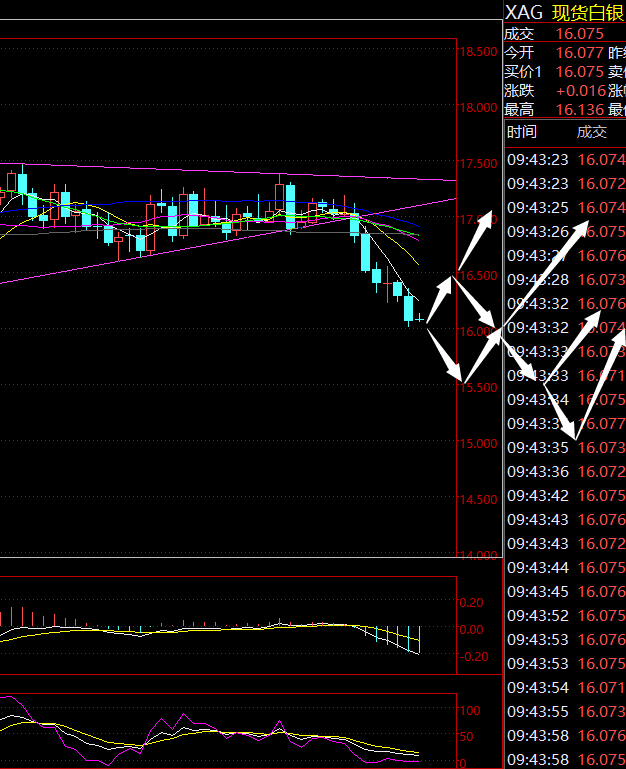Click the 09:43:54 tick row
626x769 pixels.
pos(566,688)
